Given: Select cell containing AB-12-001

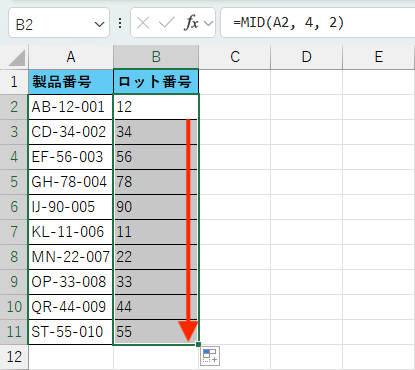Looking at the screenshot, I should [x=71, y=107].
